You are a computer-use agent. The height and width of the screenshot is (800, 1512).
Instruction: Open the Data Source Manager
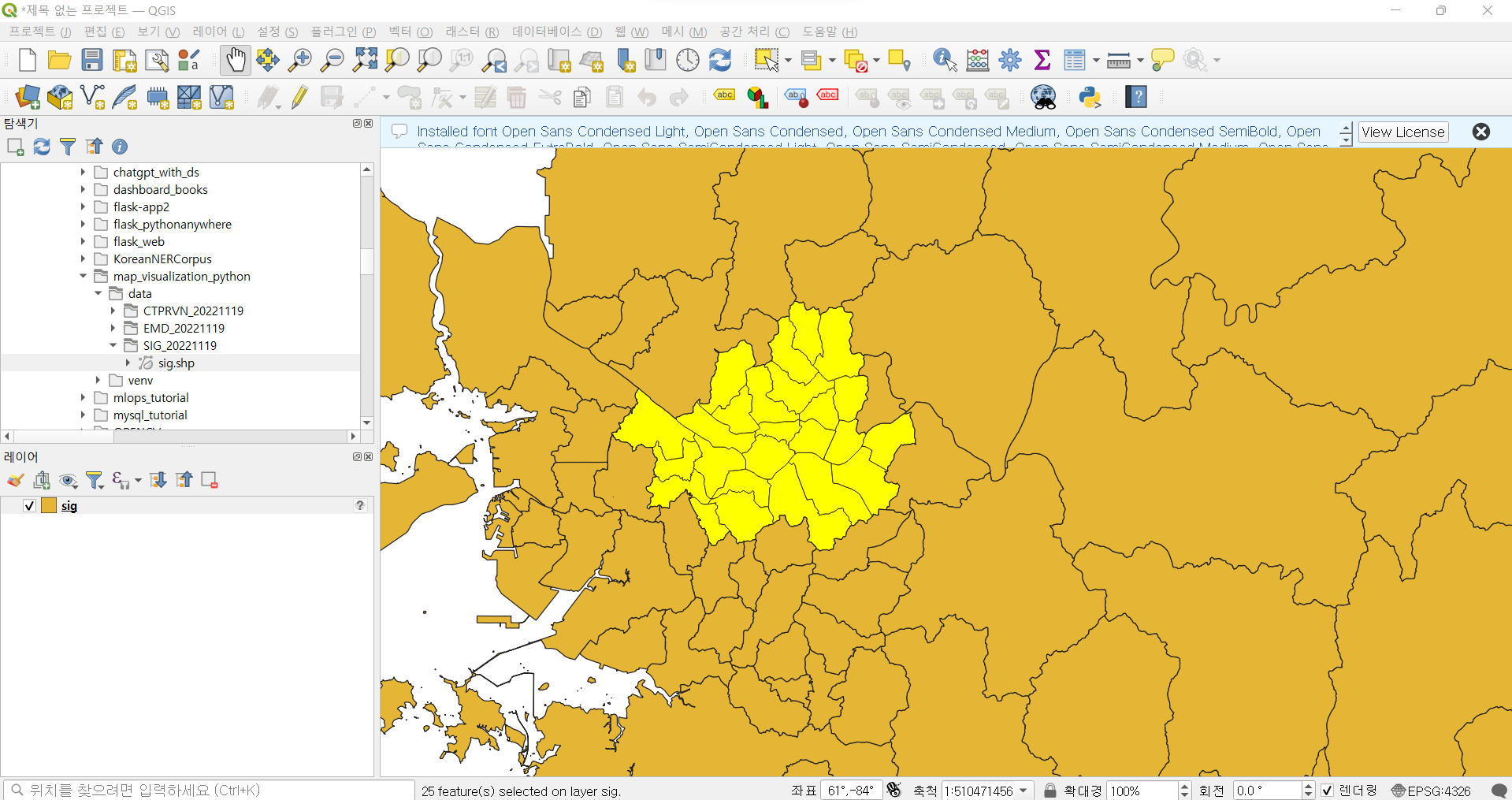(28, 97)
